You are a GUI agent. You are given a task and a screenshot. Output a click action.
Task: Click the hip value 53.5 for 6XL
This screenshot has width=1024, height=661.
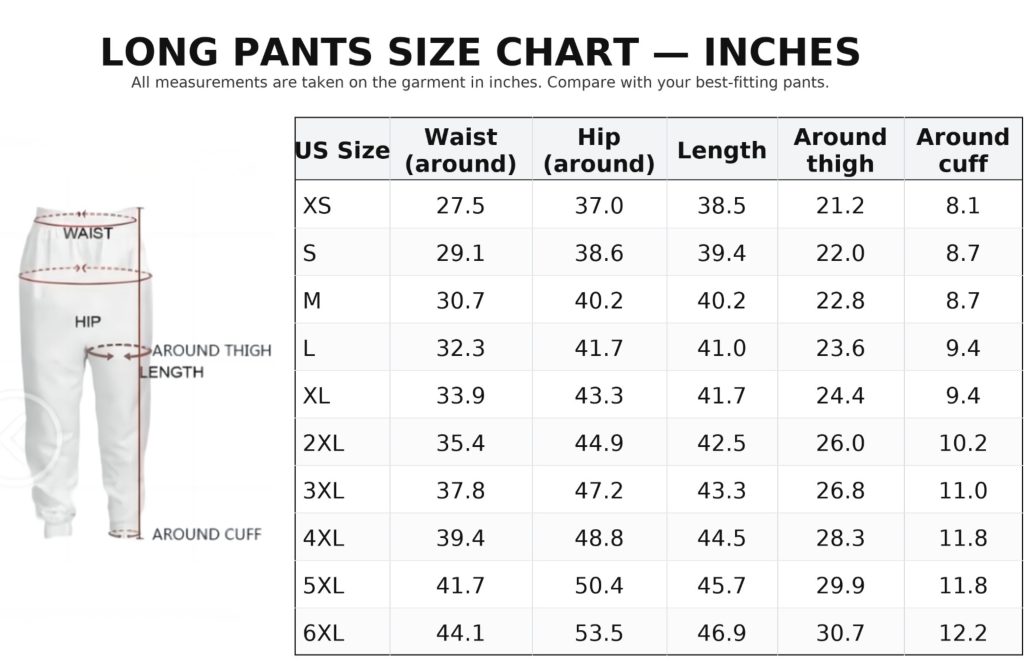[599, 633]
